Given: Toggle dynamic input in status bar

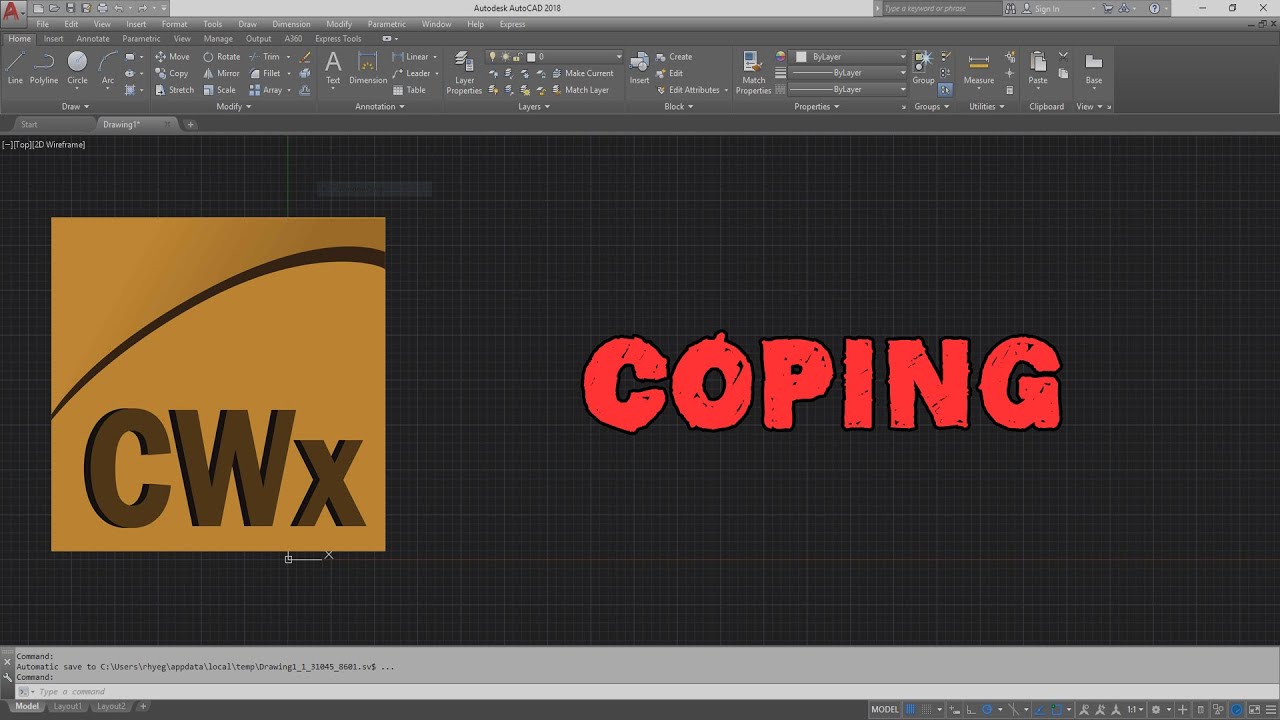Looking at the screenshot, I should [x=955, y=709].
